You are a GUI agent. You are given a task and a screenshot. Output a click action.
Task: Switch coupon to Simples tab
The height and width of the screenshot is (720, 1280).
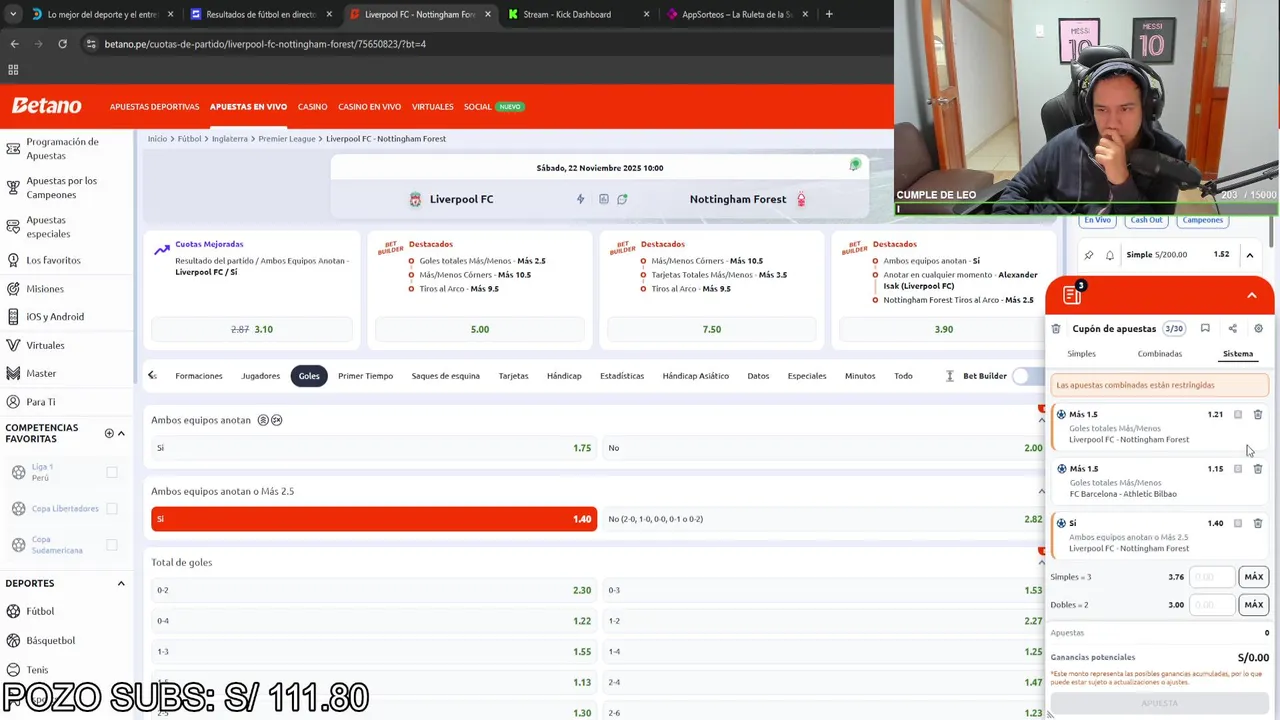point(1081,354)
